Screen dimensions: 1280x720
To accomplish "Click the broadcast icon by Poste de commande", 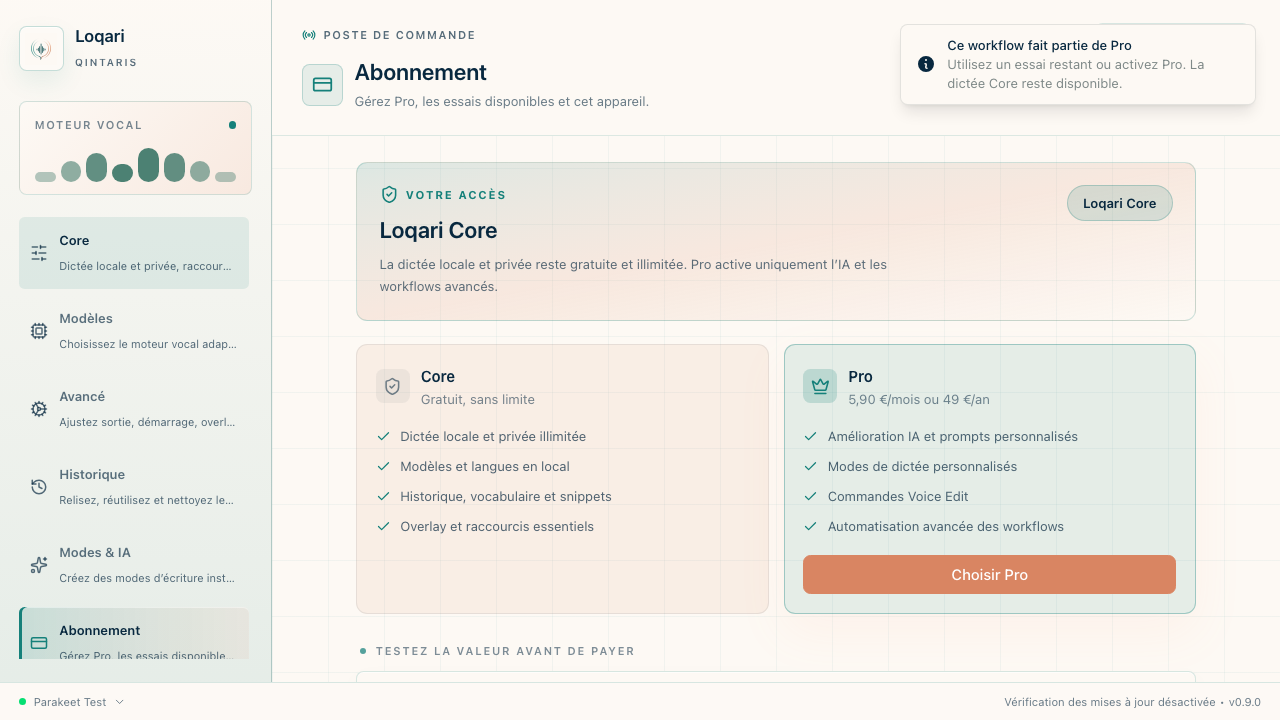I will pyautogui.click(x=309, y=35).
